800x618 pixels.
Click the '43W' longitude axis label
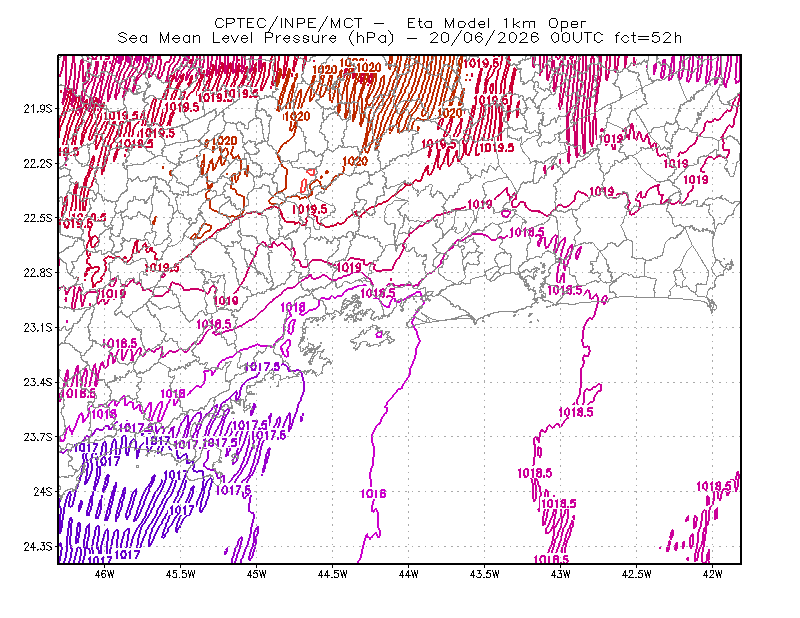coord(561,574)
